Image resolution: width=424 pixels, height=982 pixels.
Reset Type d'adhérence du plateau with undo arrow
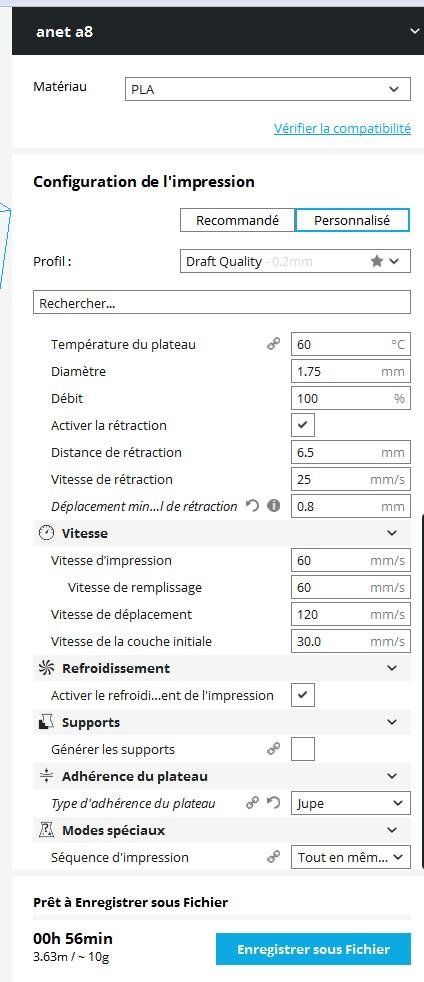pos(273,803)
